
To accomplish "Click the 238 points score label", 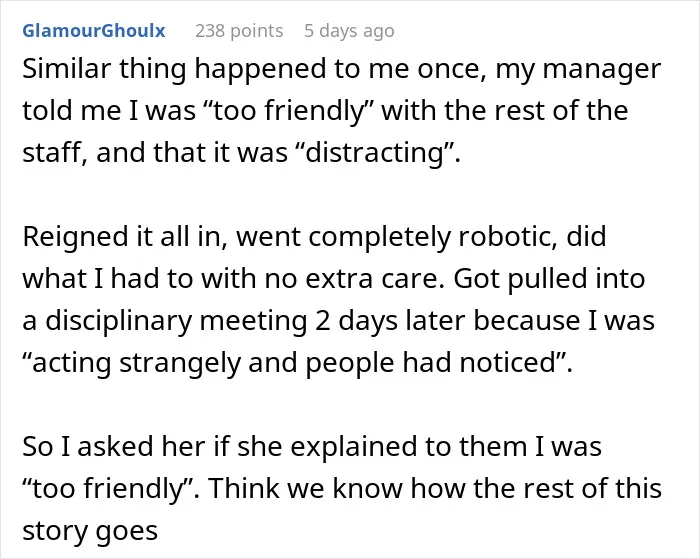I will (x=239, y=31).
